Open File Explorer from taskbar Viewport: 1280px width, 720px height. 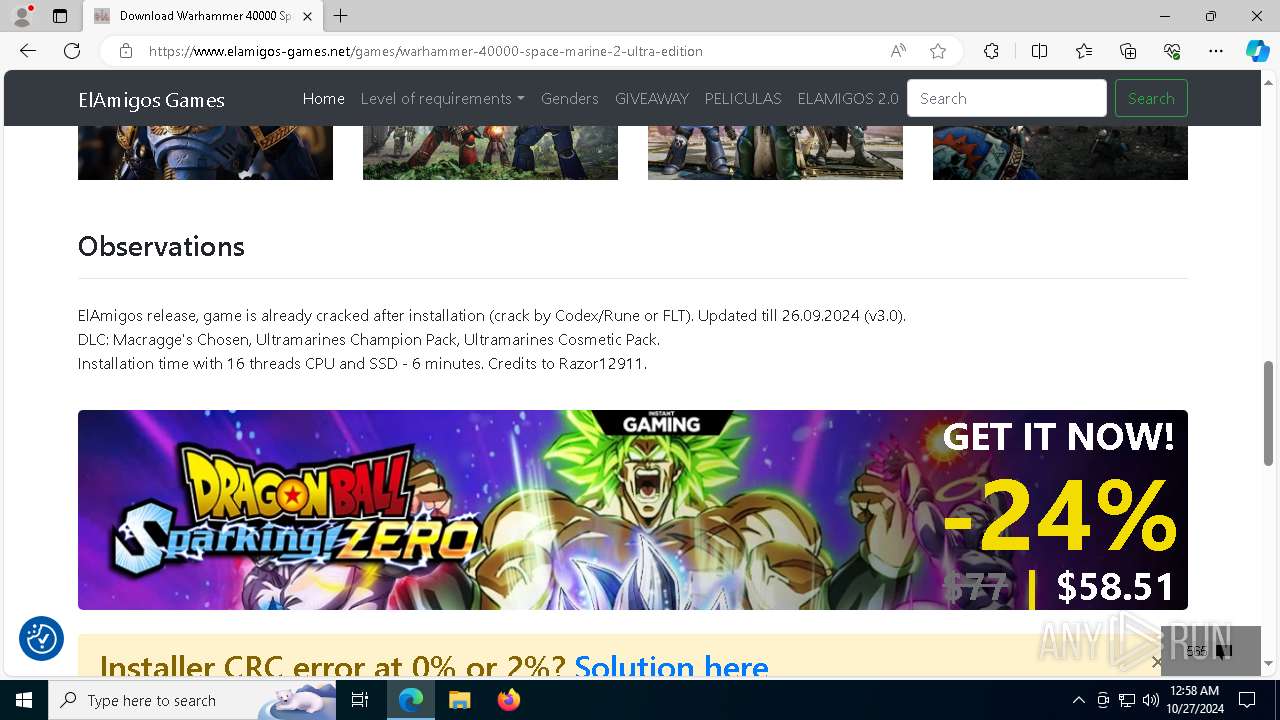coord(459,700)
